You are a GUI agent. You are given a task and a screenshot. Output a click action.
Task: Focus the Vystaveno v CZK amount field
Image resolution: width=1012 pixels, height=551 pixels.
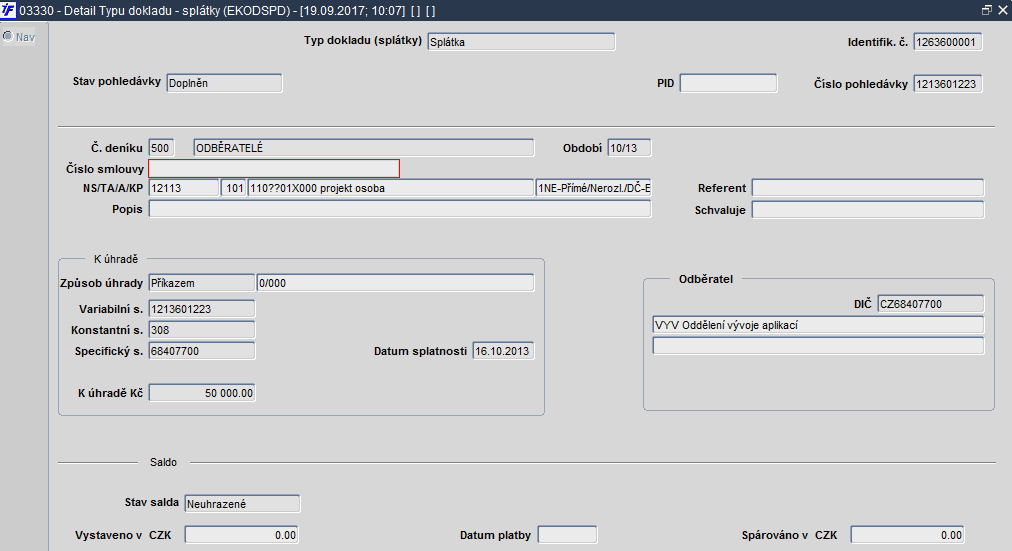coord(241,535)
